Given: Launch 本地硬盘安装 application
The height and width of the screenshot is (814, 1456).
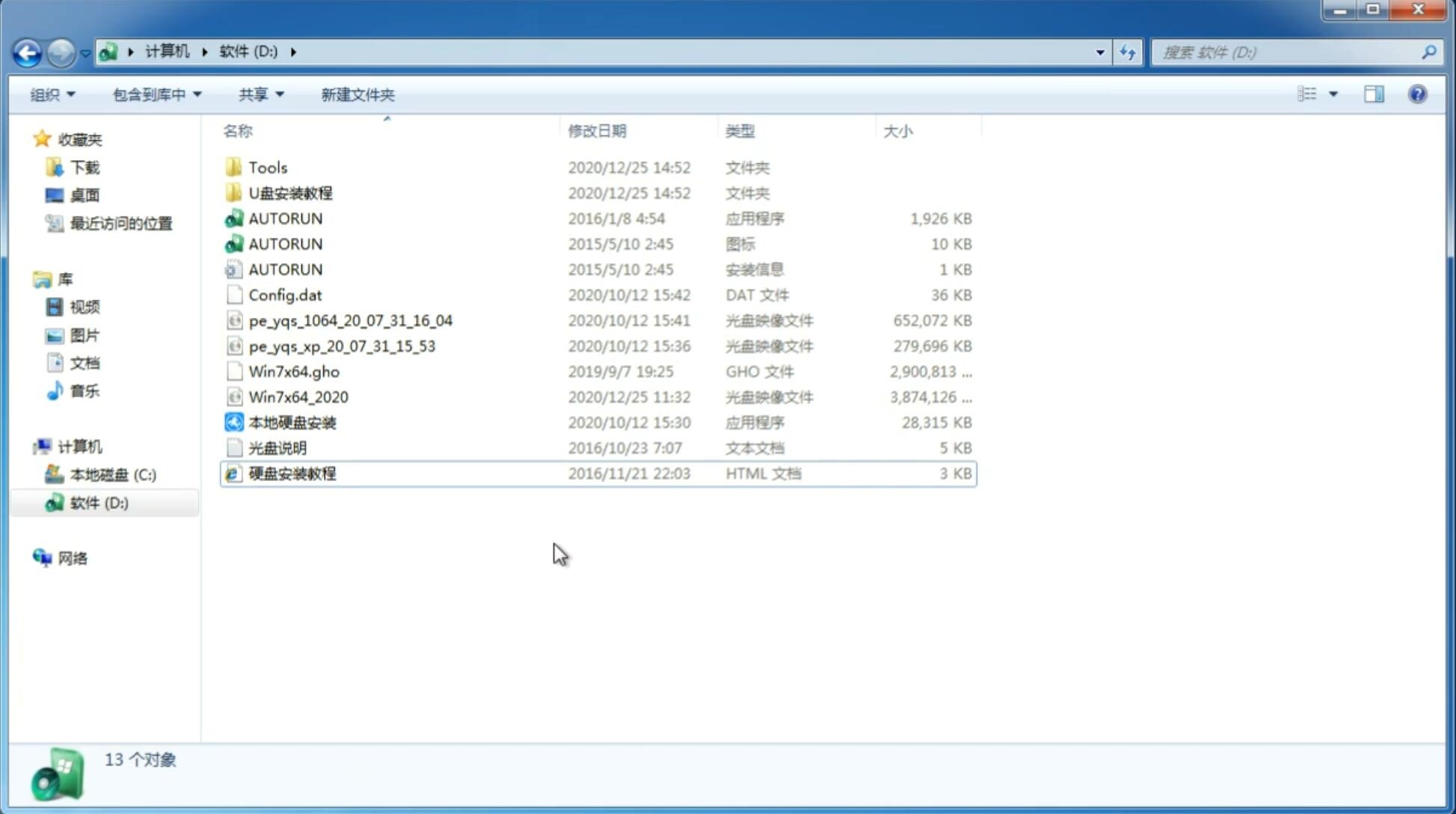Looking at the screenshot, I should pyautogui.click(x=291, y=422).
